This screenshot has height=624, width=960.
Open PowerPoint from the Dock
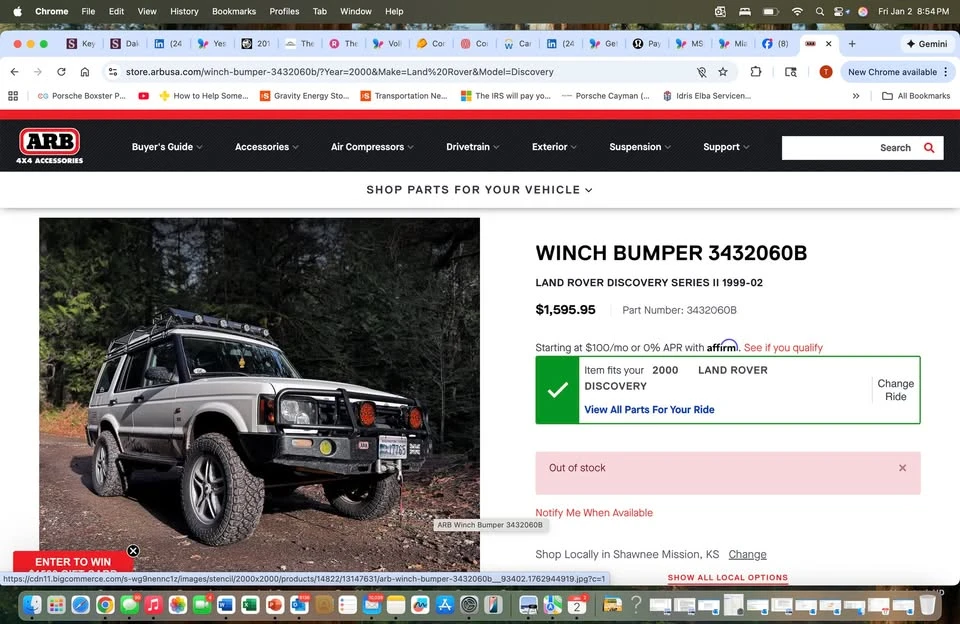(274, 605)
